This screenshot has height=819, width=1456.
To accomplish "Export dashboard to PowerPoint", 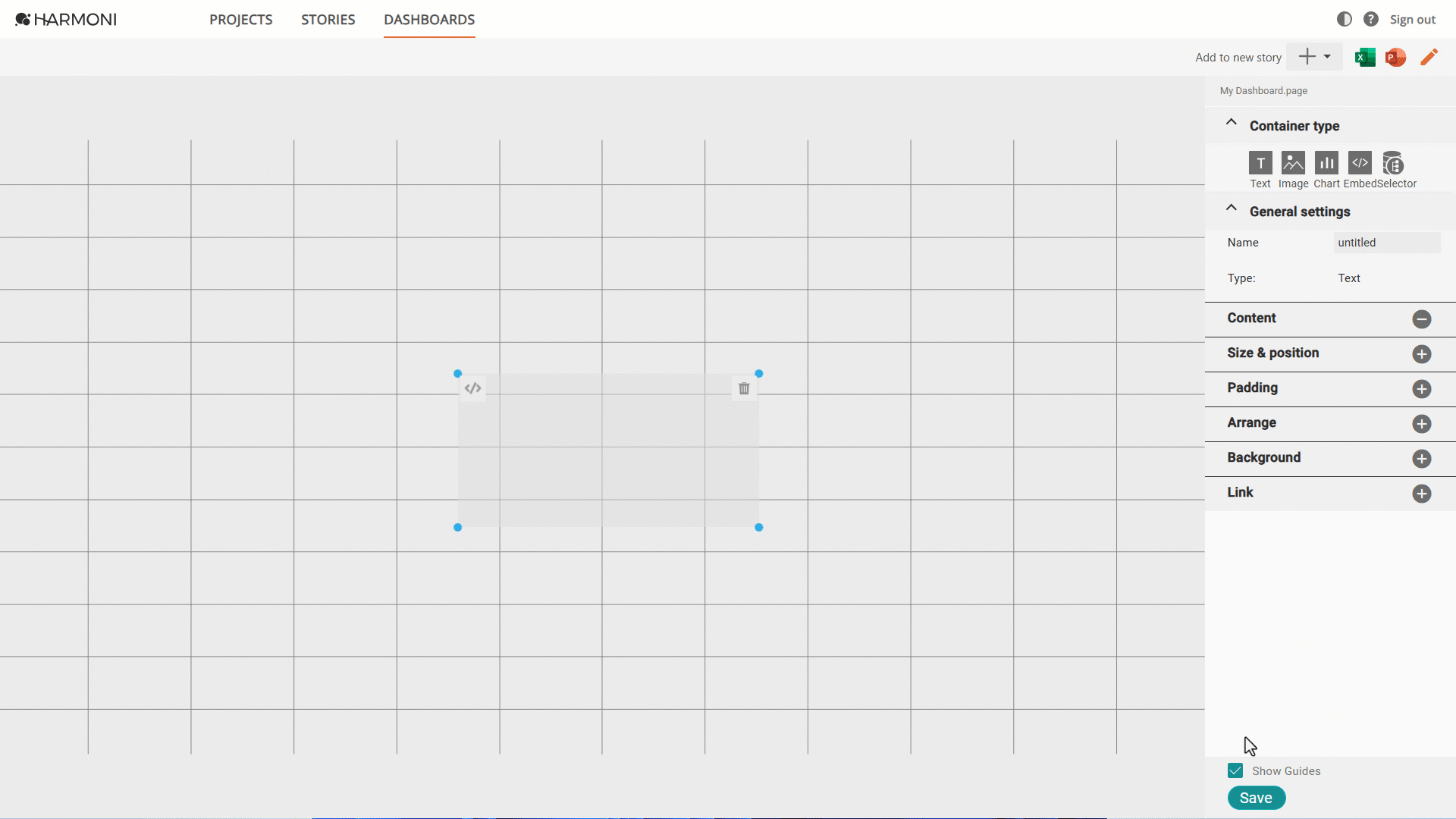I will 1396,57.
